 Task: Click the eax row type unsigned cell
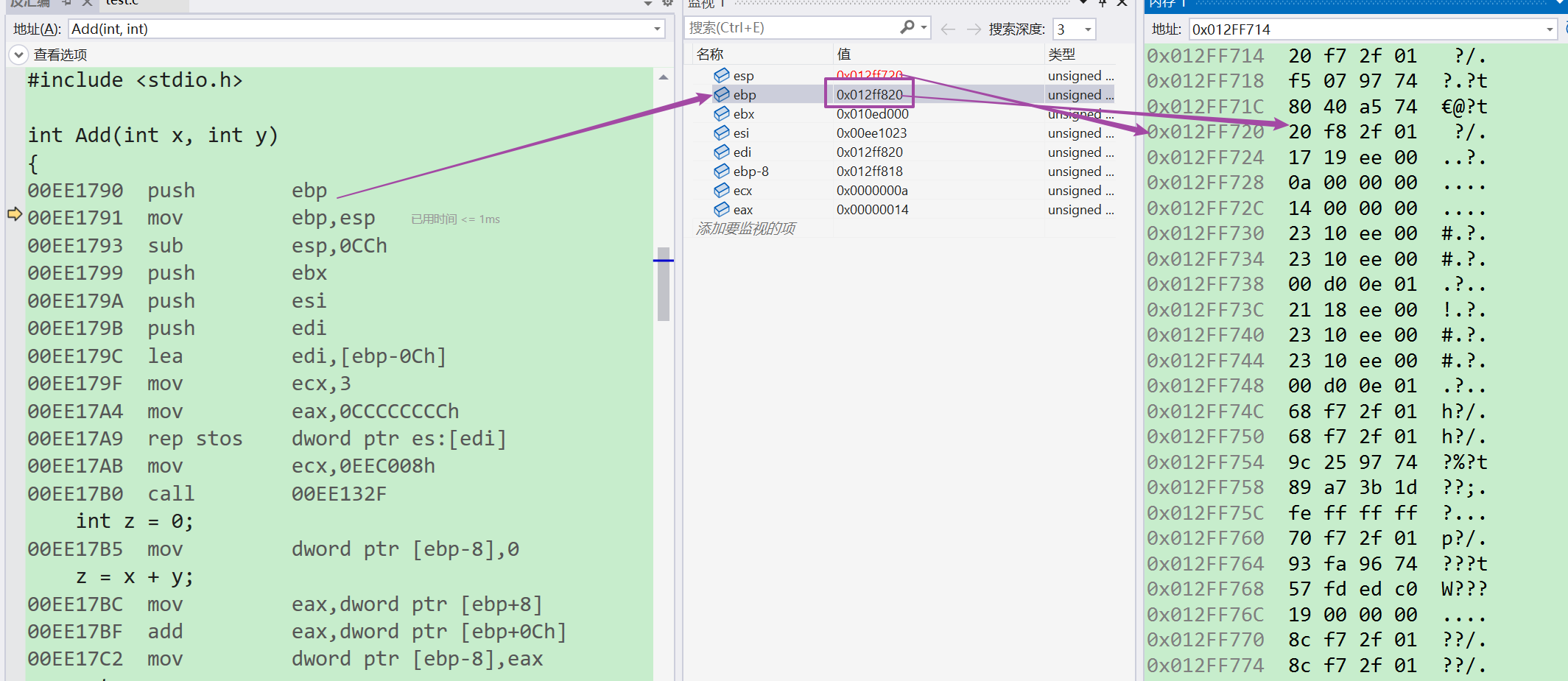pyautogui.click(x=1080, y=209)
